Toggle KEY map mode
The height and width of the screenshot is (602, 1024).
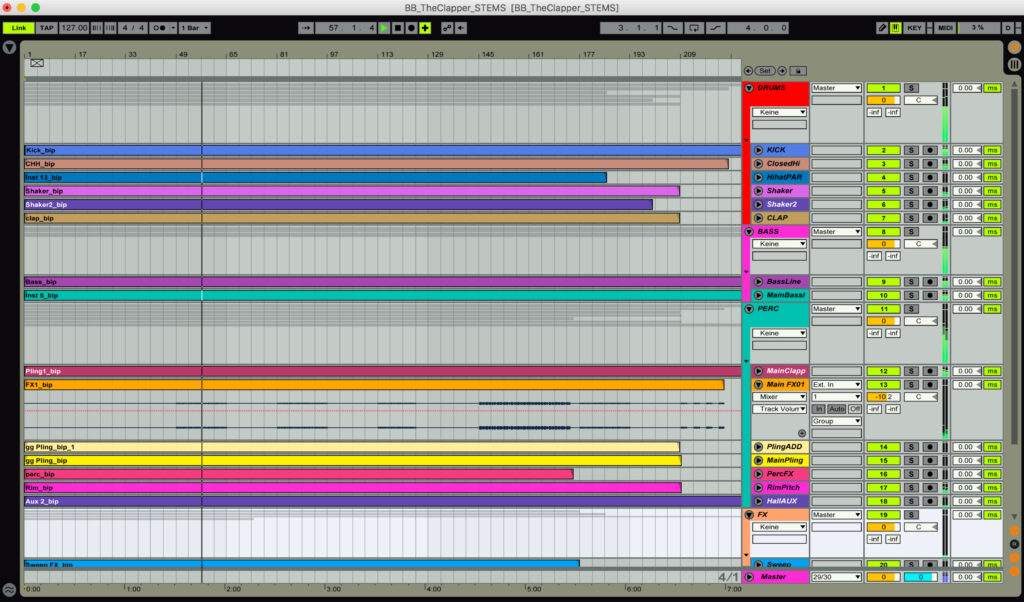[x=914, y=28]
